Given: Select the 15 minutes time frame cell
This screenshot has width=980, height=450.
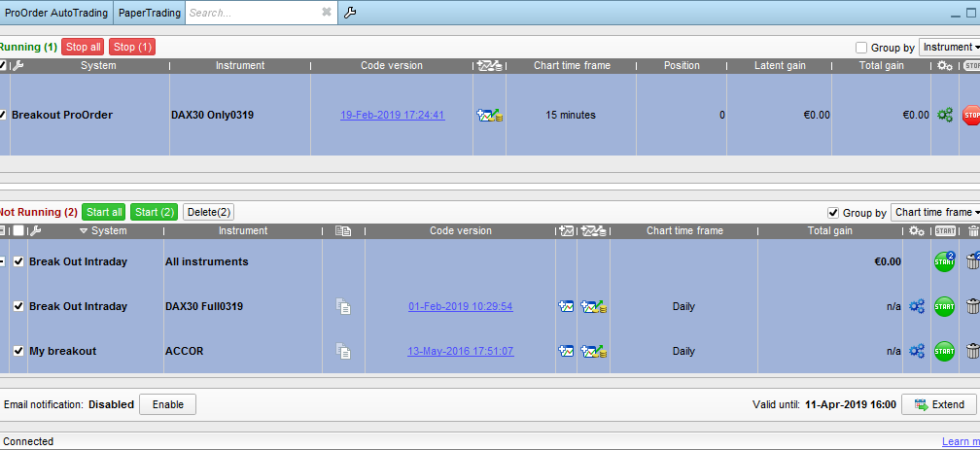Looking at the screenshot, I should (571, 115).
